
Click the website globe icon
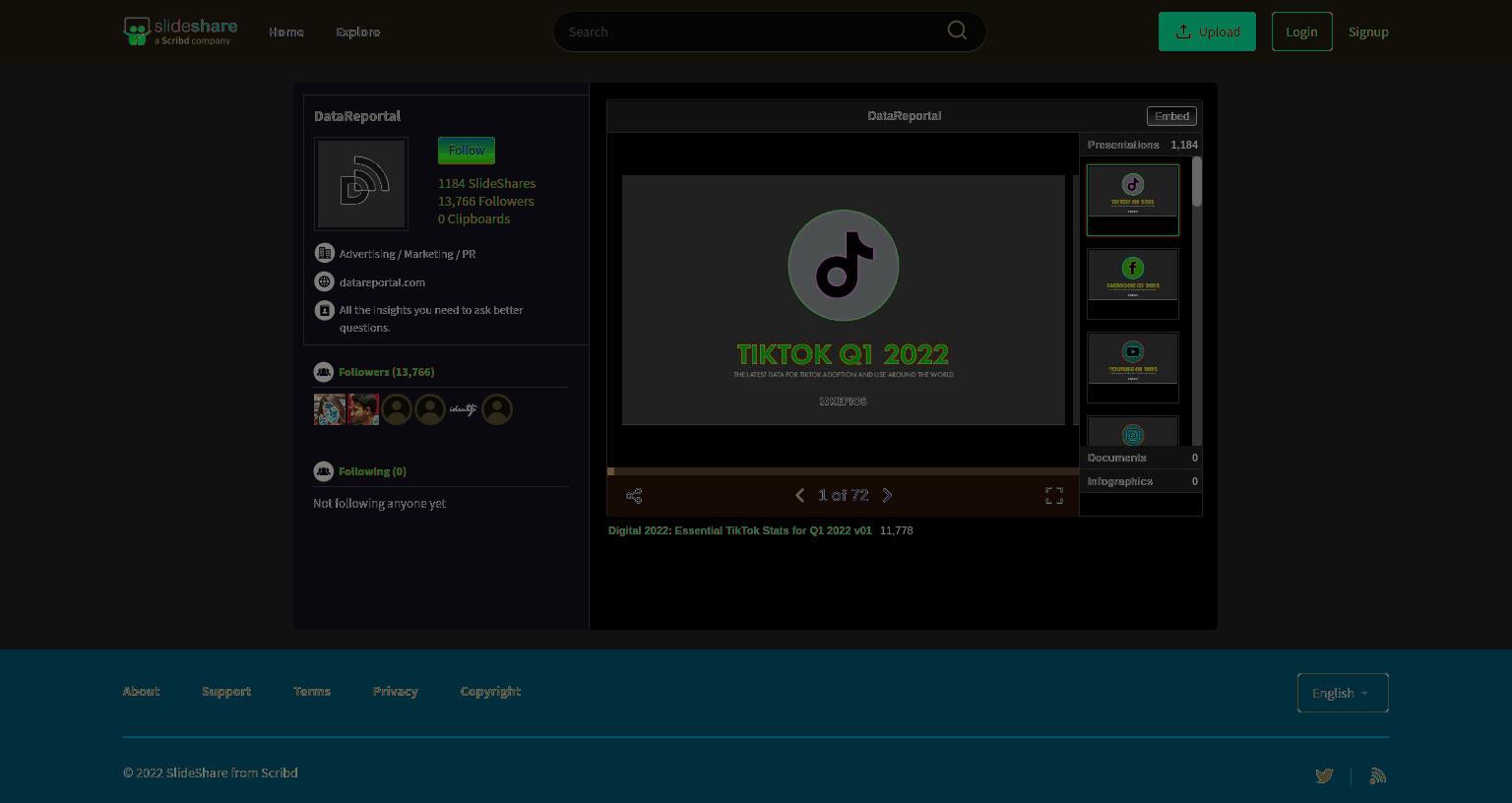pyautogui.click(x=324, y=281)
